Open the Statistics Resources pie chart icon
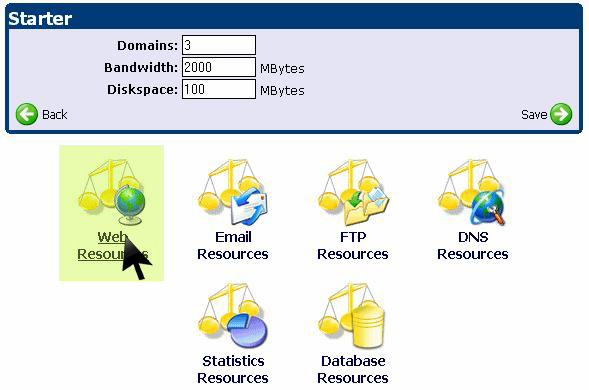This screenshot has height=390, width=589. pyautogui.click(x=233, y=316)
